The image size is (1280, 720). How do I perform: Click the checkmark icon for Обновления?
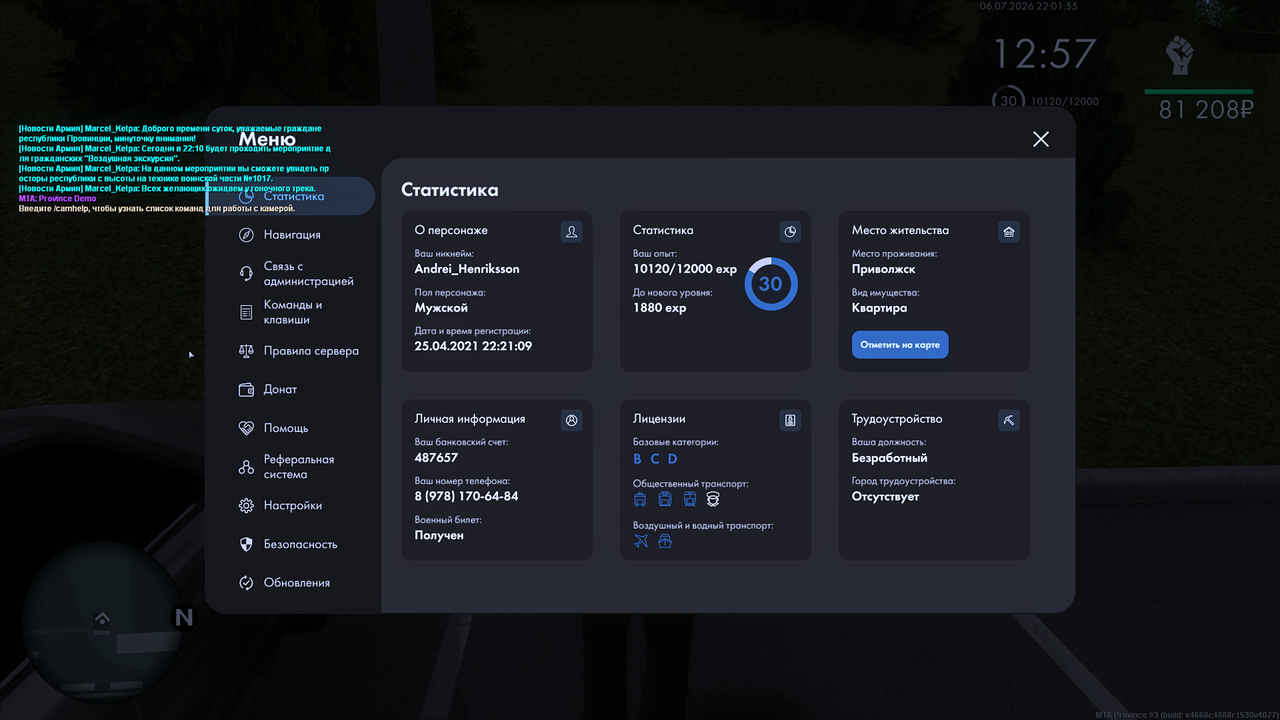[246, 583]
